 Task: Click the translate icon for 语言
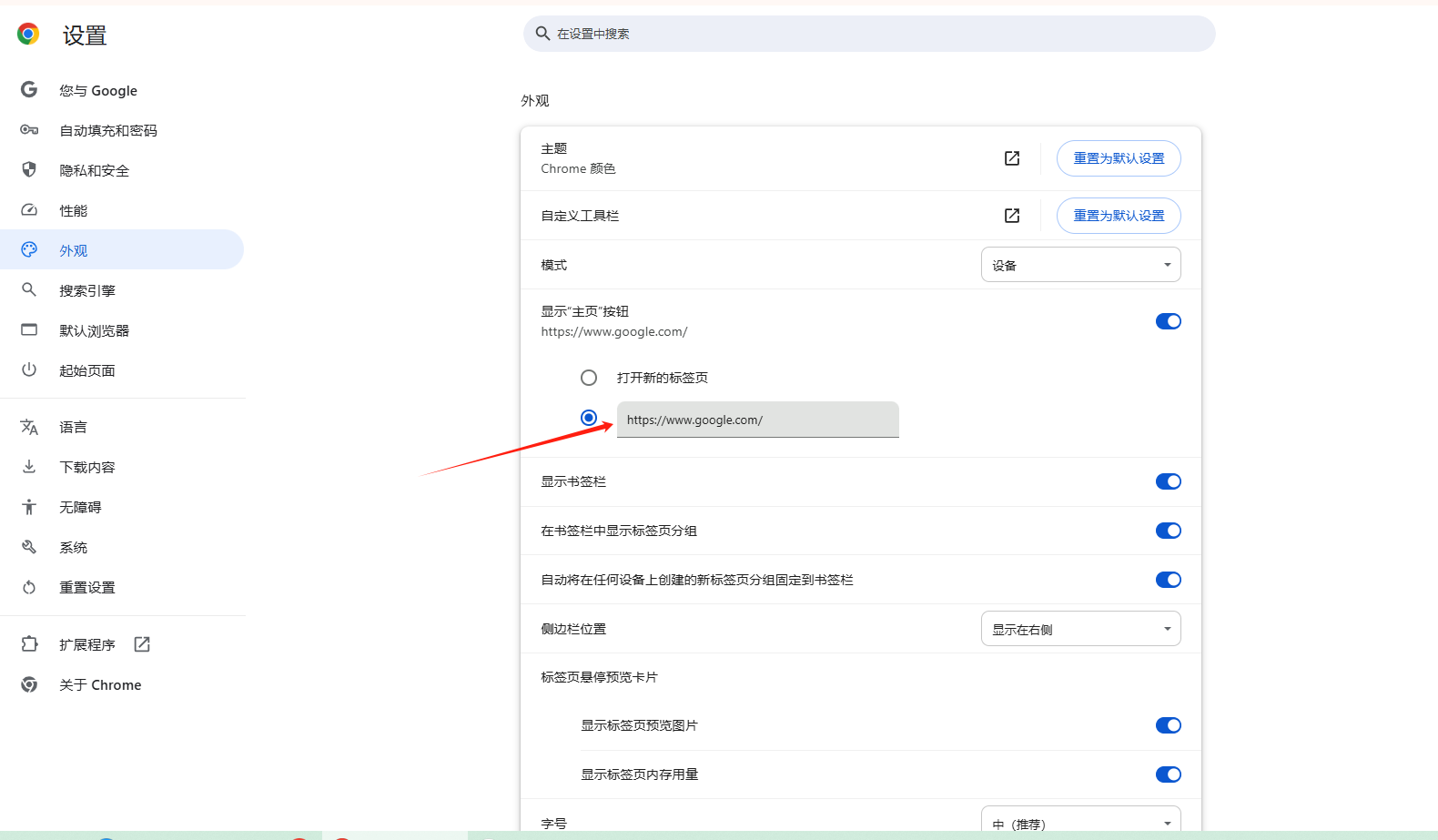(x=29, y=427)
